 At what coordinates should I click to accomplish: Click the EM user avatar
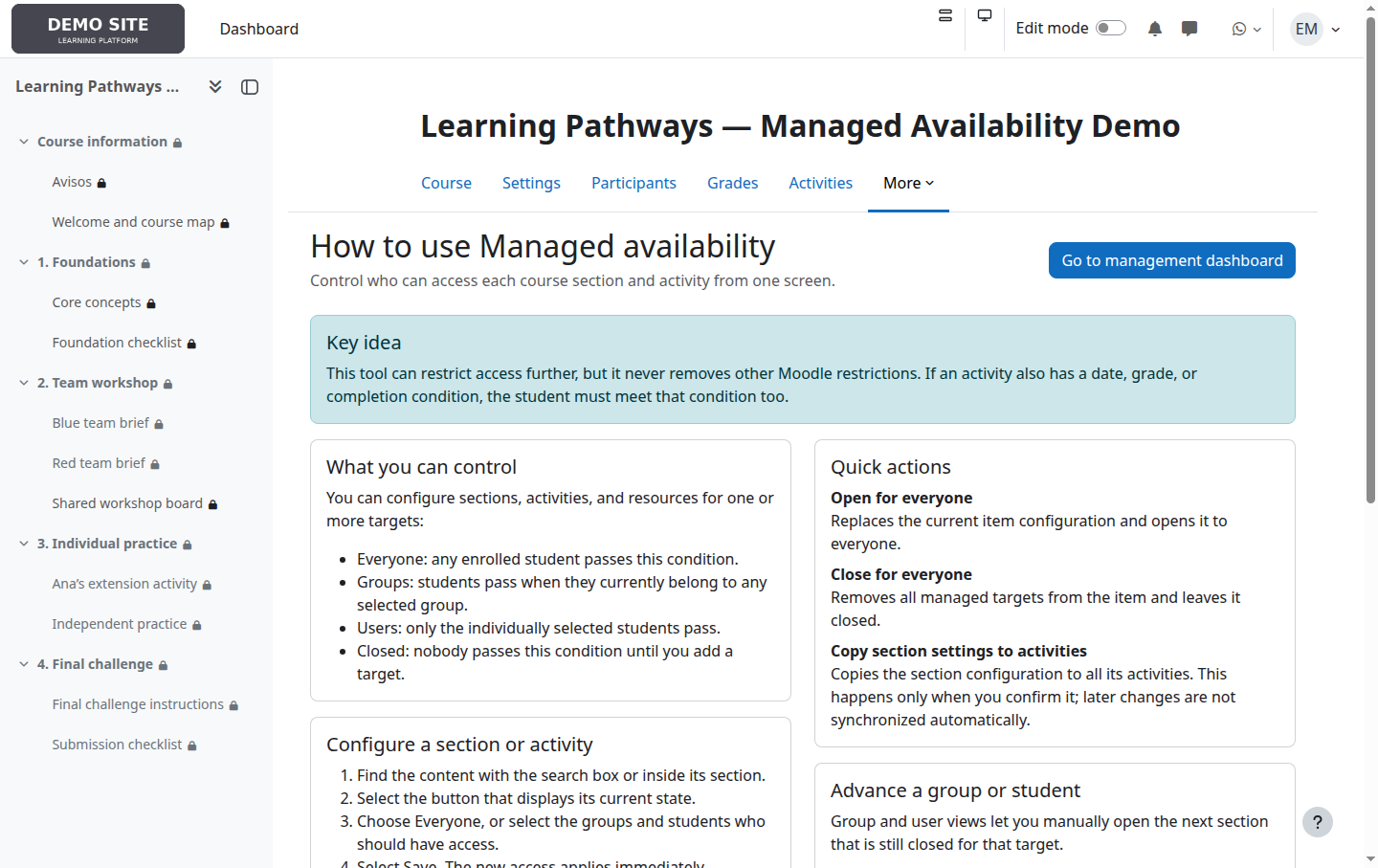tap(1306, 29)
